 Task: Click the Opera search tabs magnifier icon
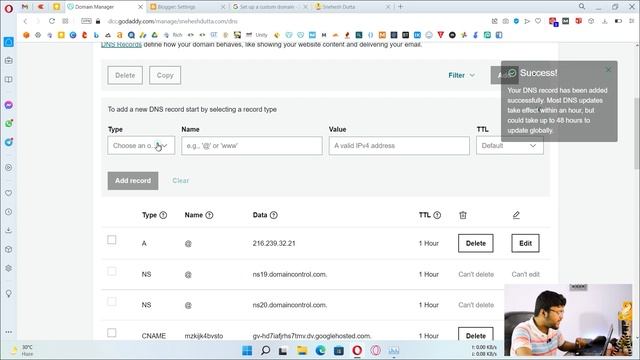pos(582,7)
